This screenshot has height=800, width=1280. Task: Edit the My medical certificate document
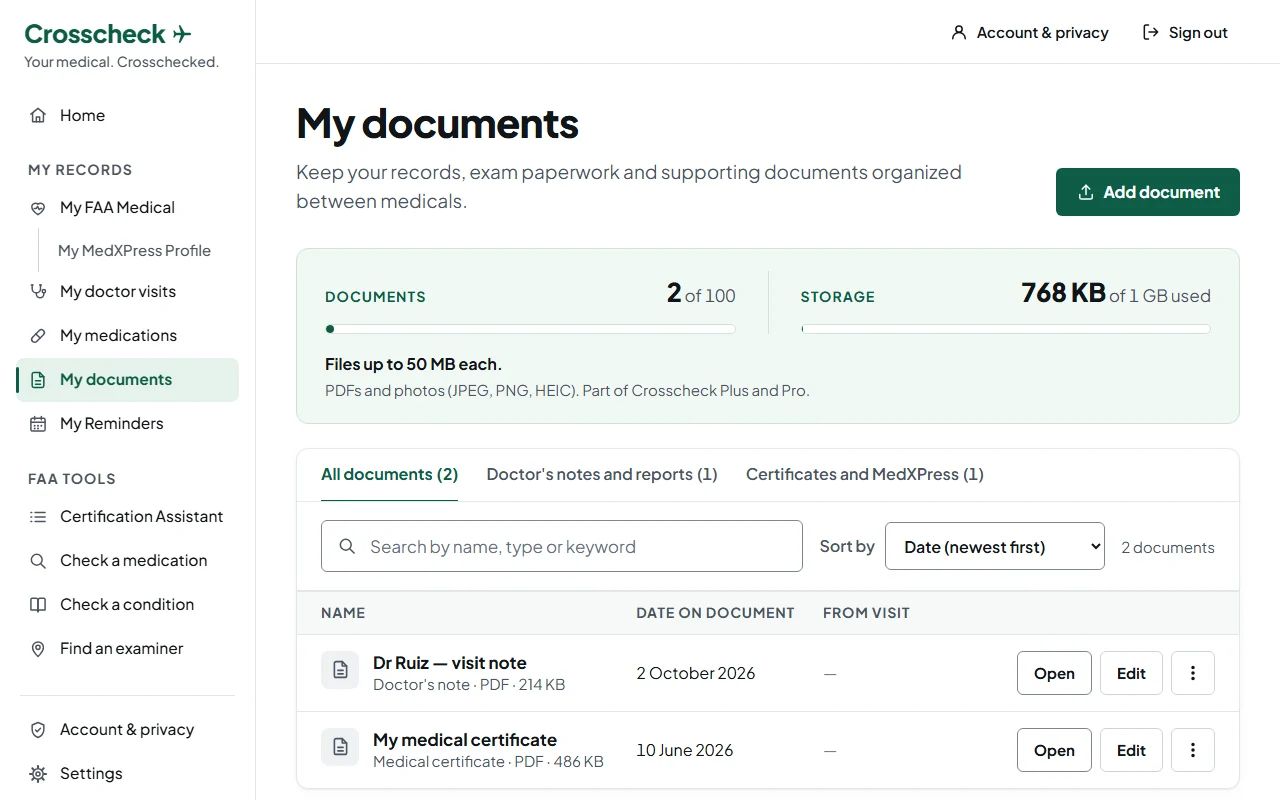1131,750
